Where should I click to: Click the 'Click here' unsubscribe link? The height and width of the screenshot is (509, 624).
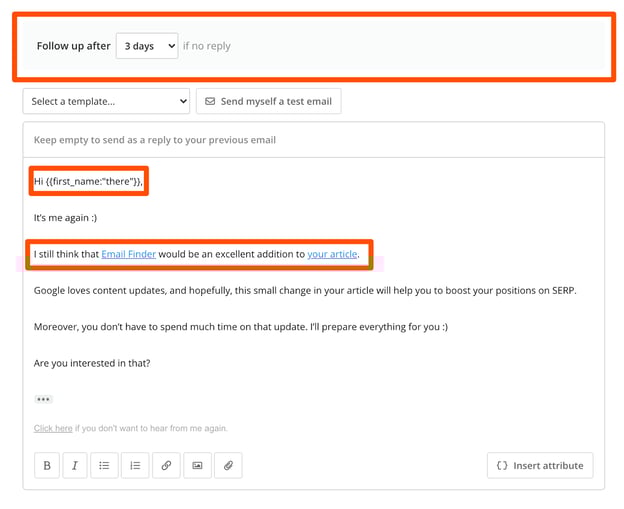point(53,428)
